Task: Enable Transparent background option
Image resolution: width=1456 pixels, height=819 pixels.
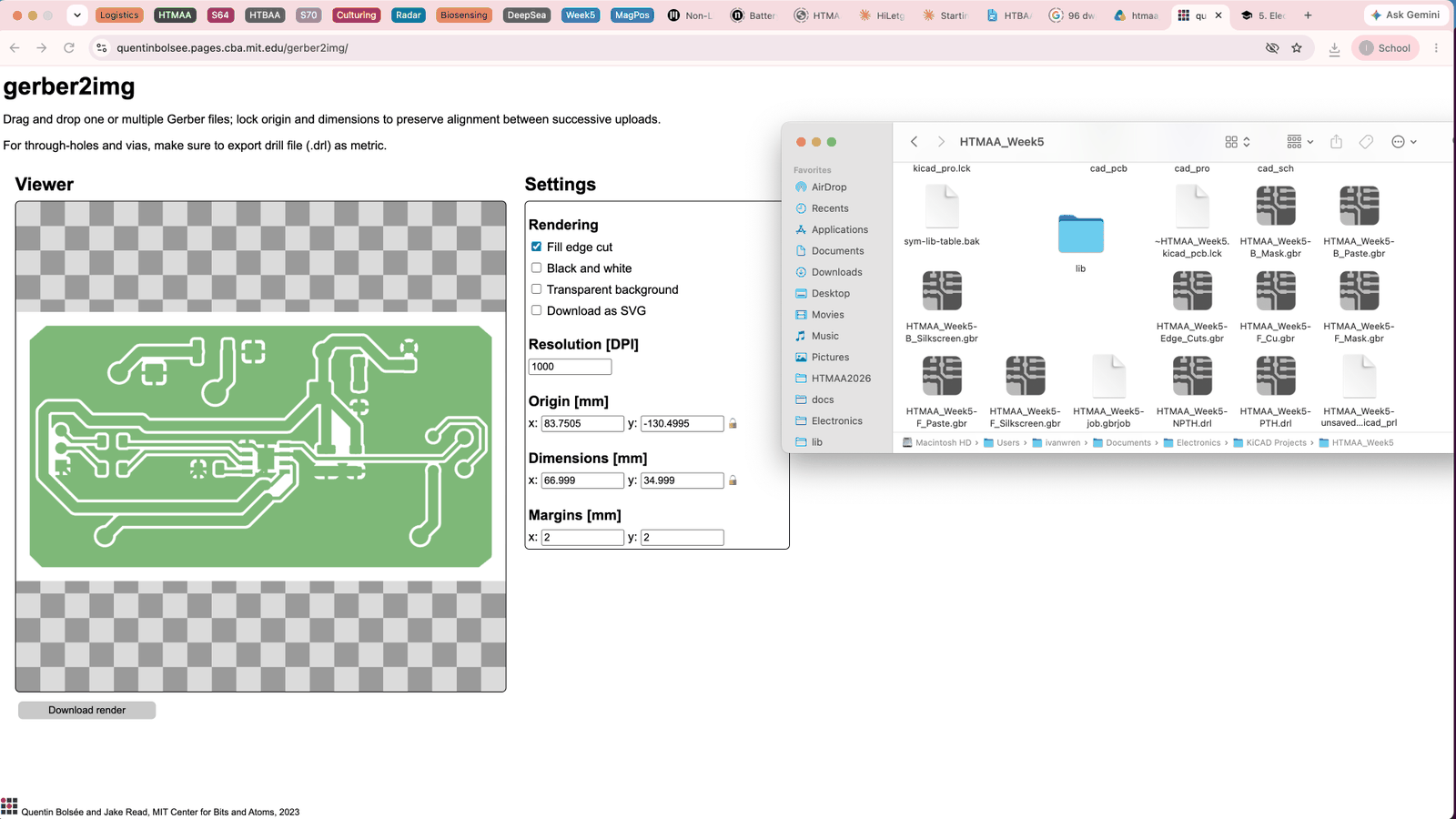Action: pyautogui.click(x=536, y=289)
